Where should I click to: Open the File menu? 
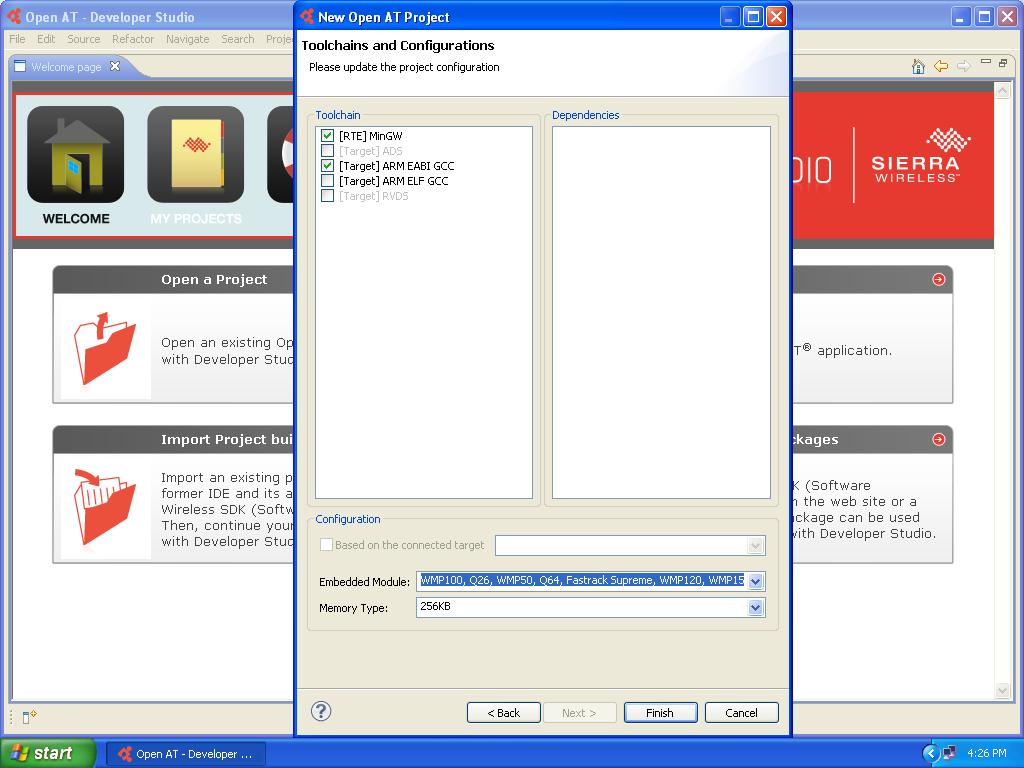[17, 39]
